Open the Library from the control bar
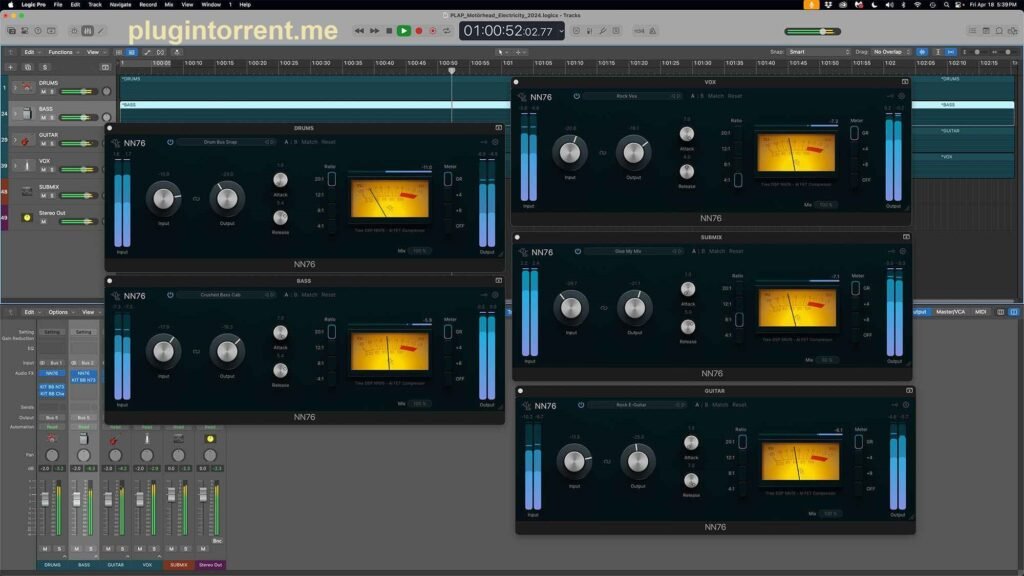Screen dimensions: 1024x576 pos(12,31)
